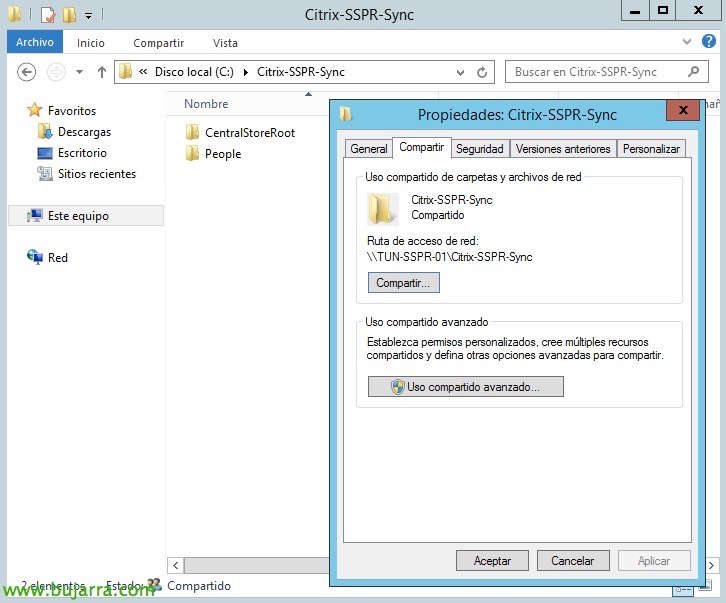Open Explorer help with the question mark icon
726x603 pixels.
(x=708, y=41)
